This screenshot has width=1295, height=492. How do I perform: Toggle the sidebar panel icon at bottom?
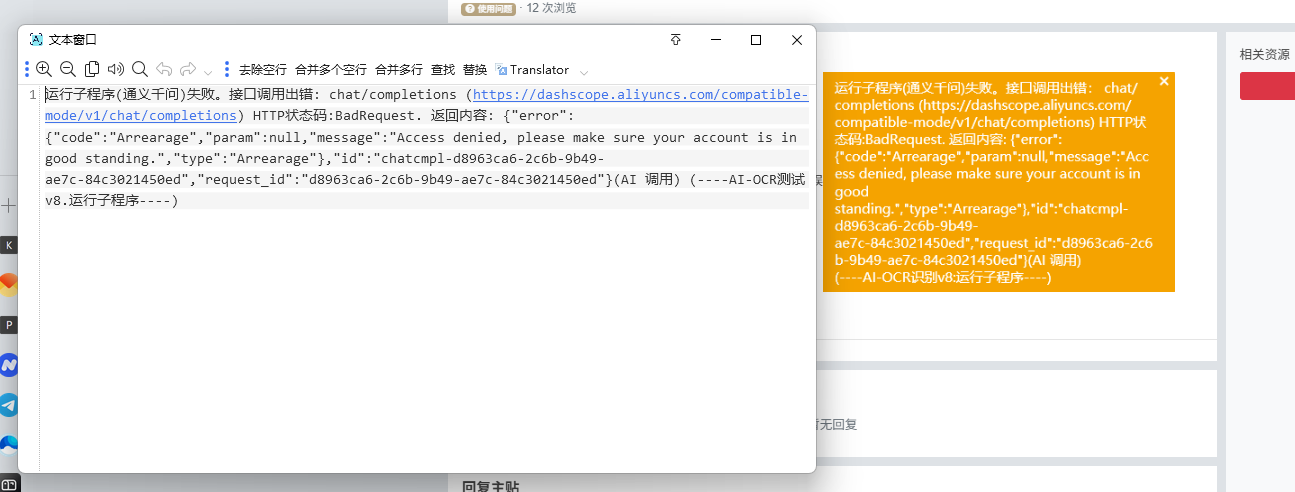click(9, 483)
